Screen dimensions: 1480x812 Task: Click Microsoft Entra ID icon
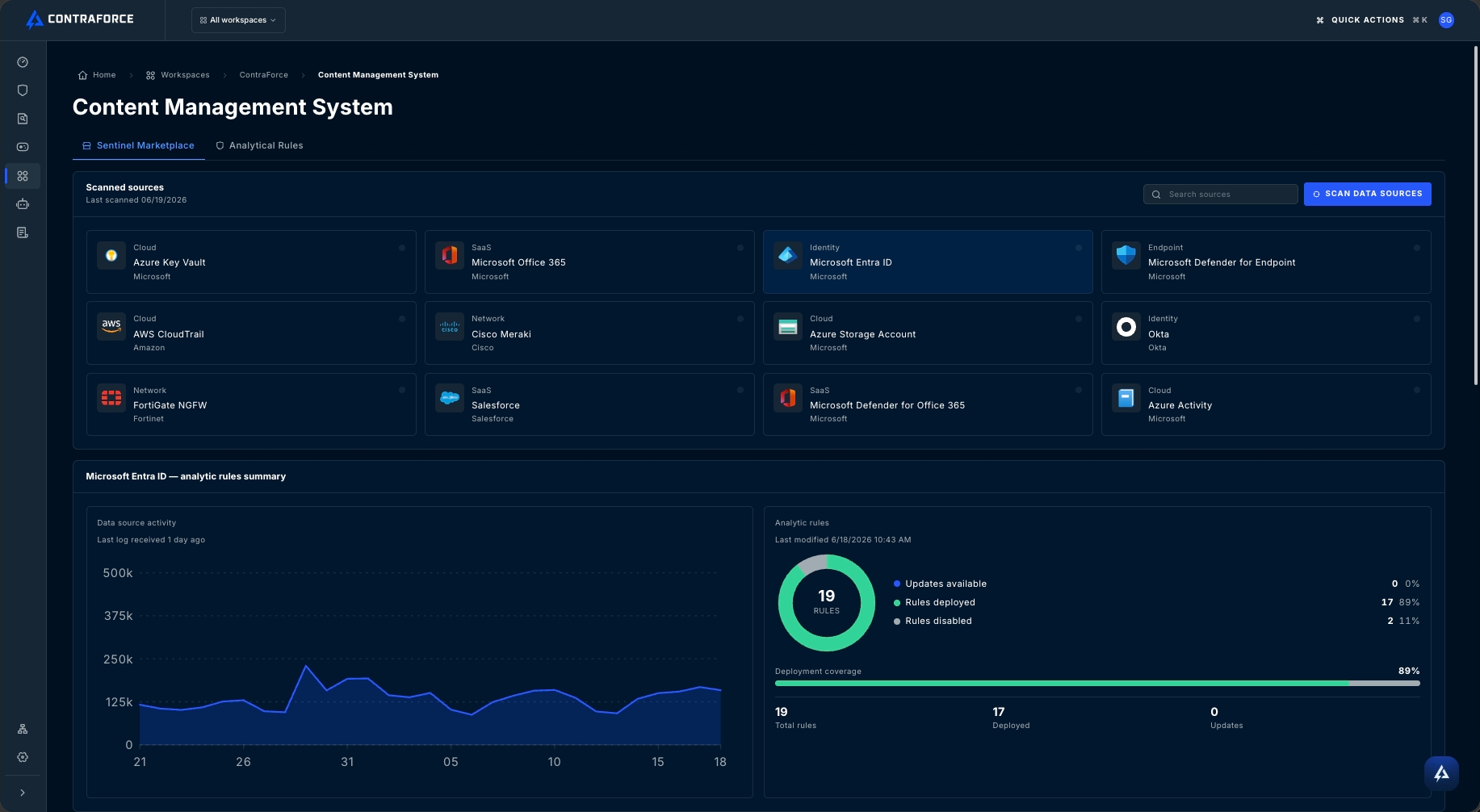[x=788, y=255]
